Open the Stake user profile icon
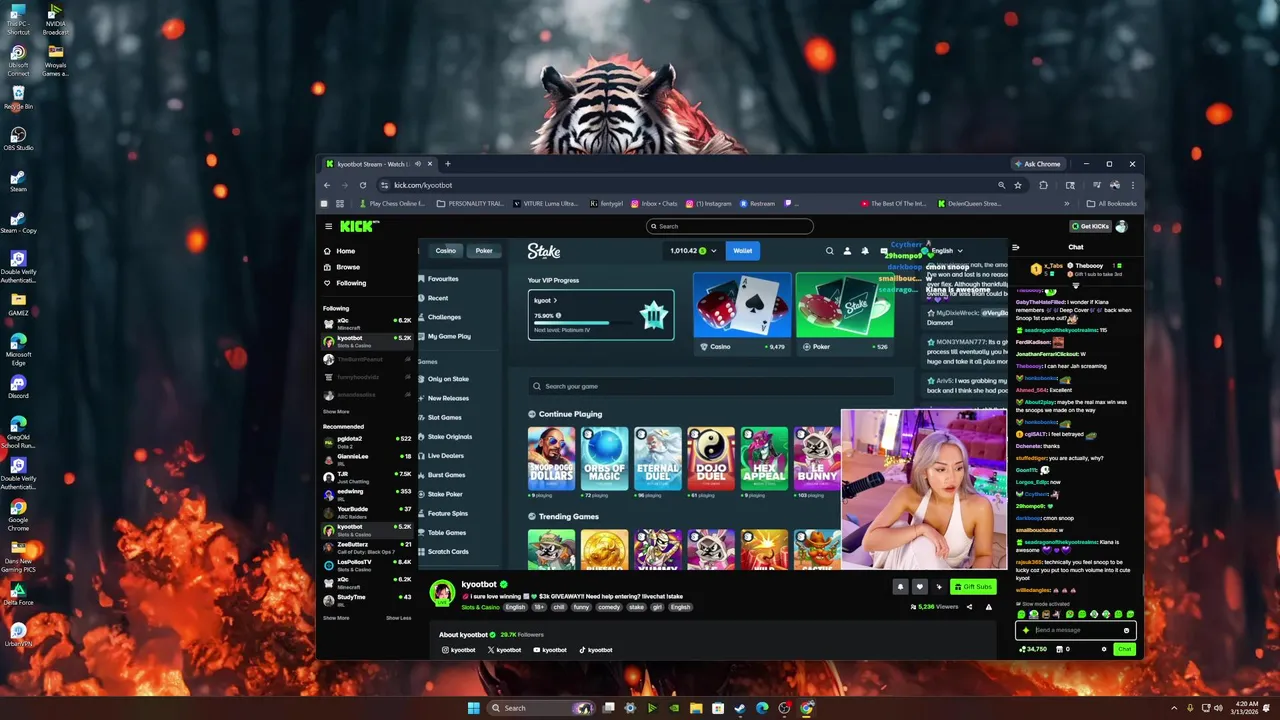 (x=847, y=251)
